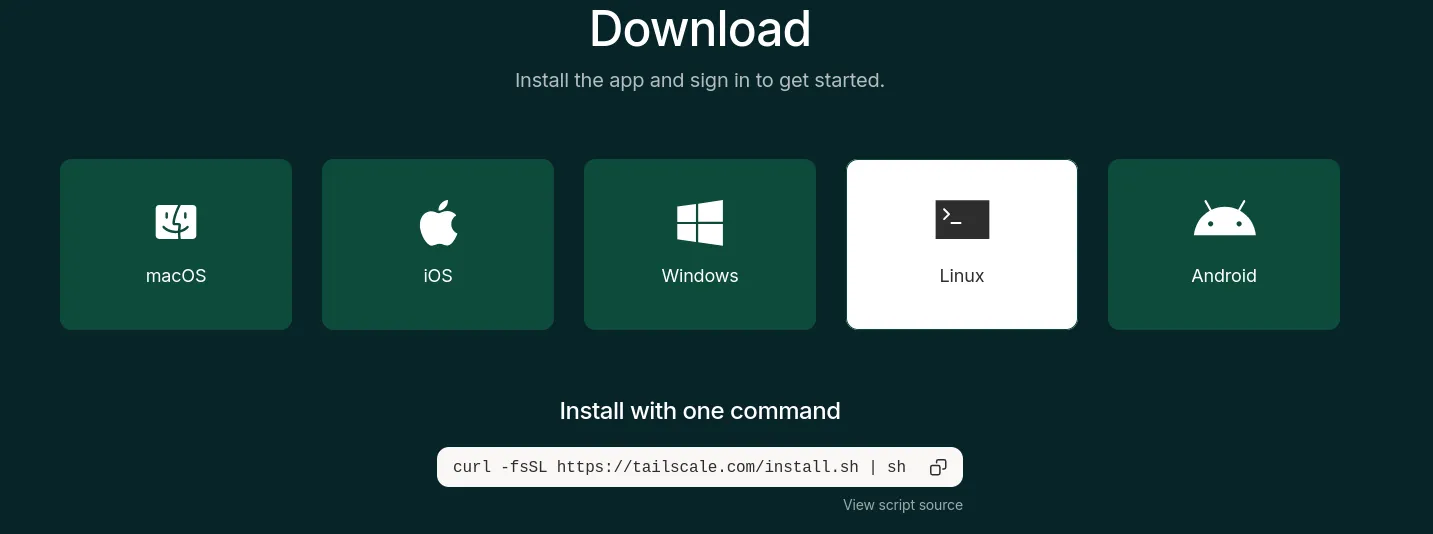Click the Windows logo icon
This screenshot has width=1433, height=534.
tap(700, 222)
